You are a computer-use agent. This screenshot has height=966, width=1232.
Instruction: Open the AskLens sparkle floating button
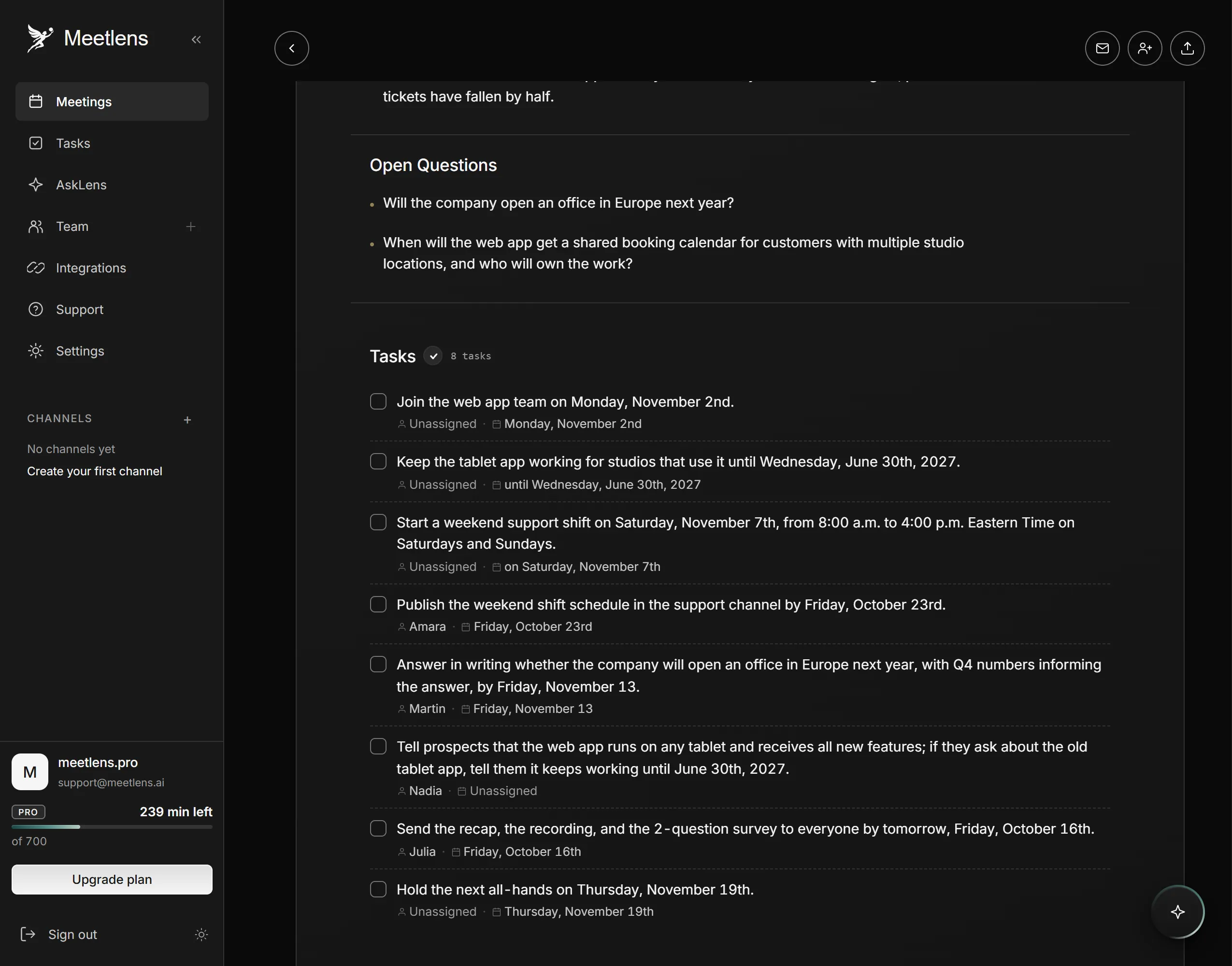pyautogui.click(x=1178, y=912)
